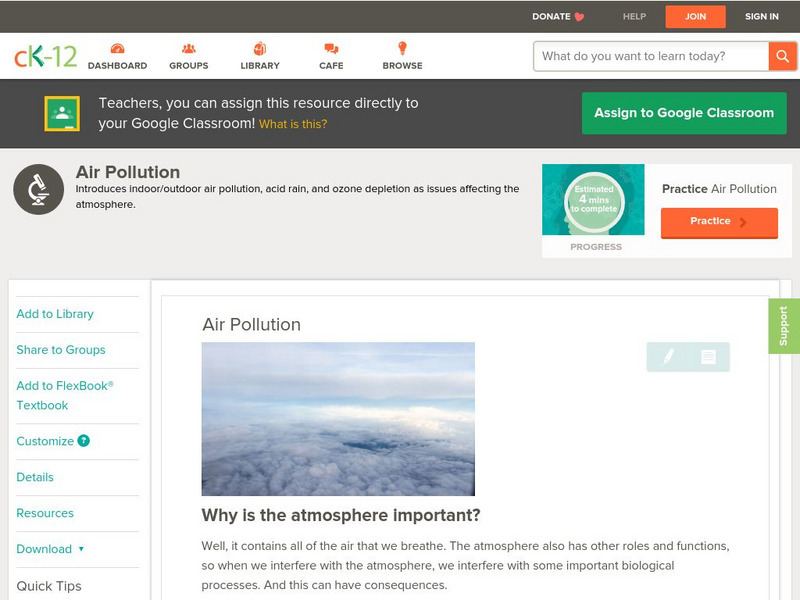Open HELP in the top bar
The width and height of the screenshot is (800, 600).
coord(634,16)
